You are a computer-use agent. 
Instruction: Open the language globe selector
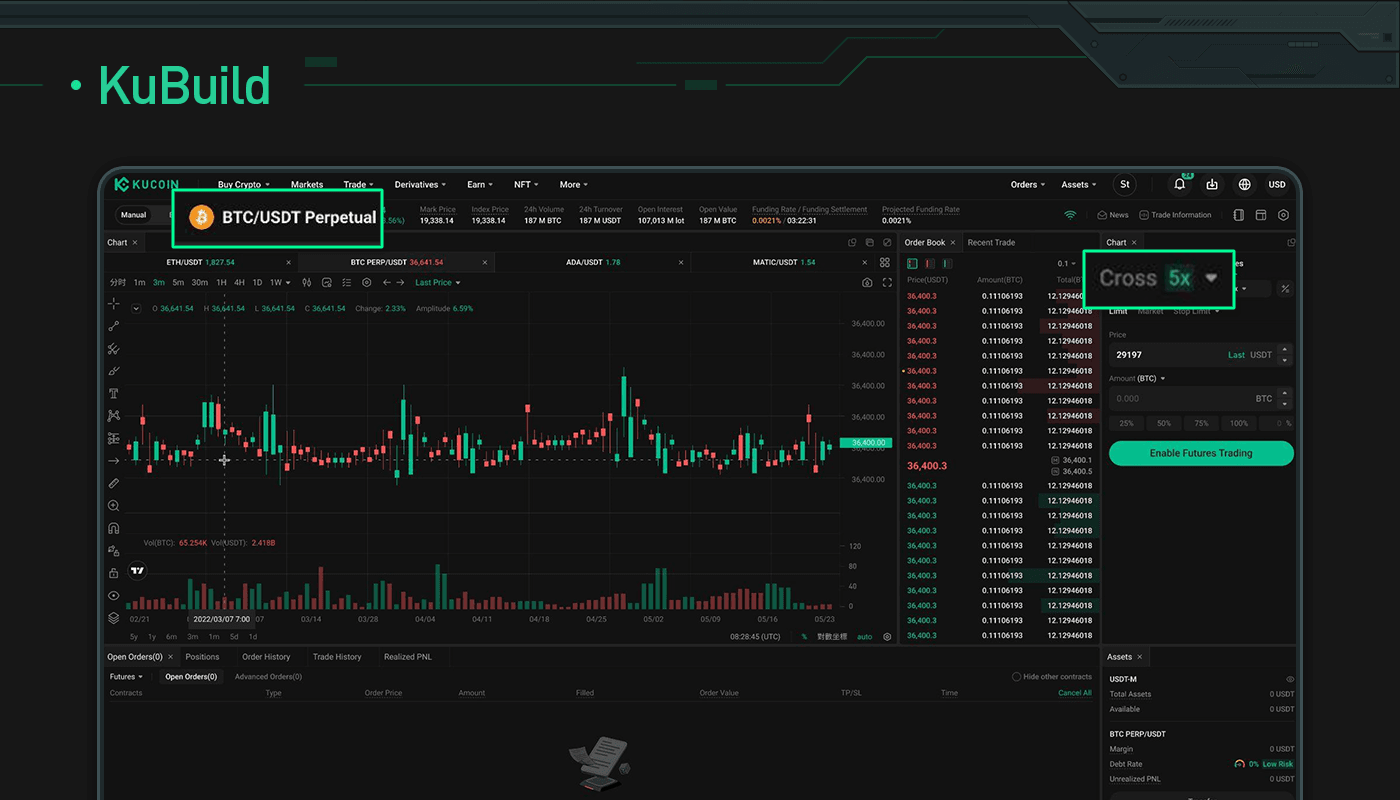tap(1245, 184)
